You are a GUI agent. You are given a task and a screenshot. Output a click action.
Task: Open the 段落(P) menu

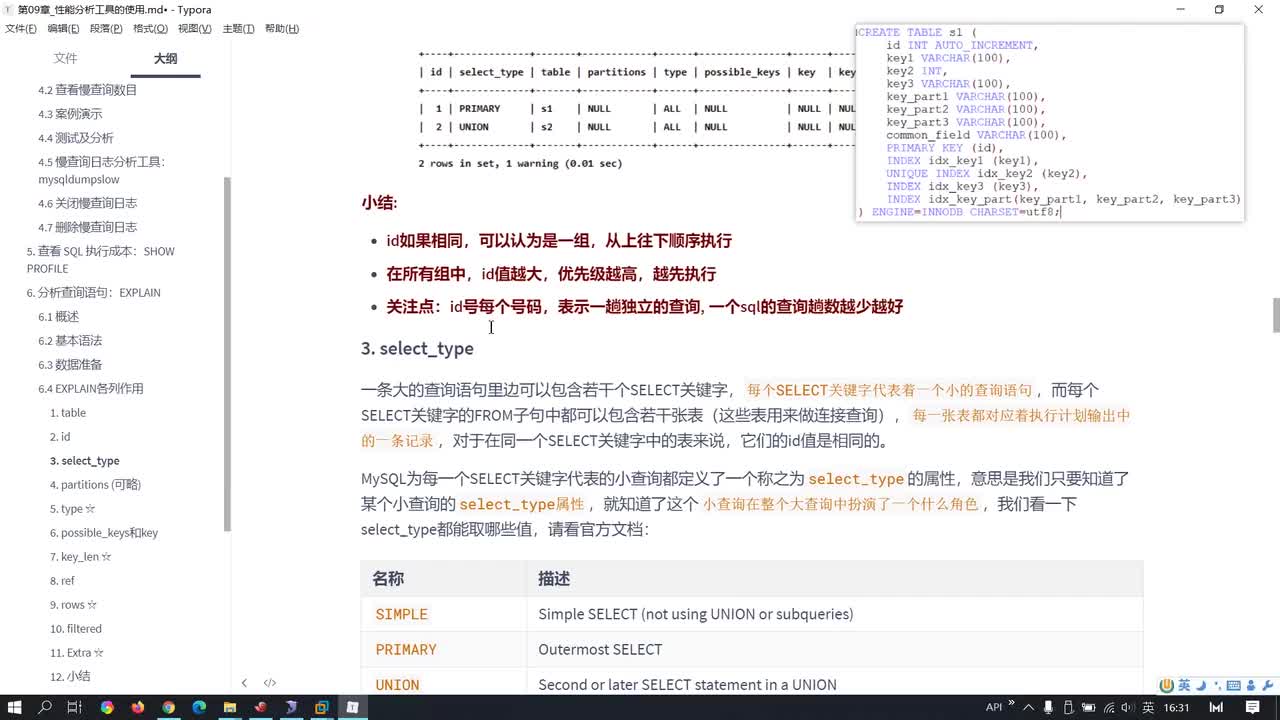tap(106, 29)
